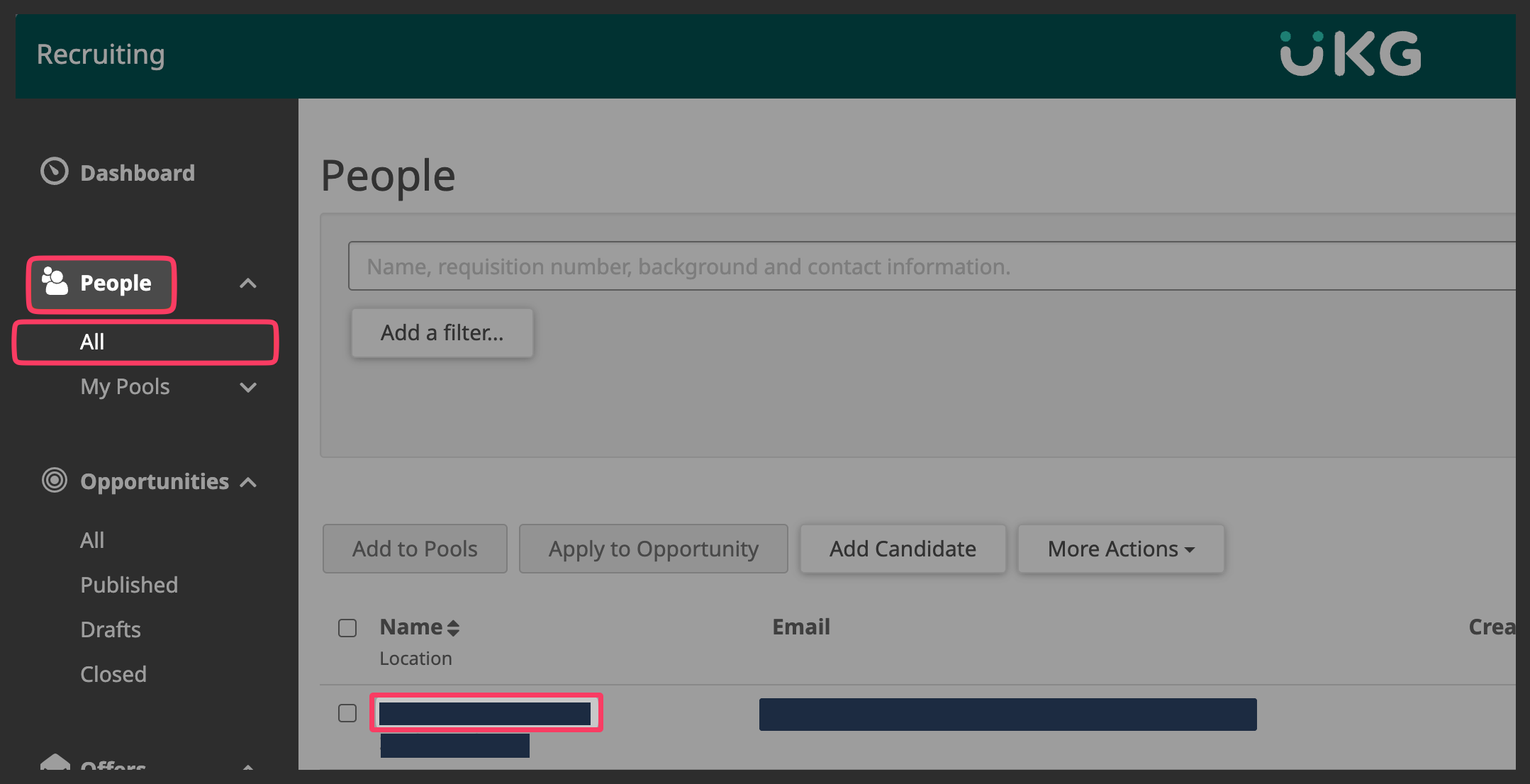Go to Drafts under Opportunities
This screenshot has height=784, width=1530.
coord(111,629)
